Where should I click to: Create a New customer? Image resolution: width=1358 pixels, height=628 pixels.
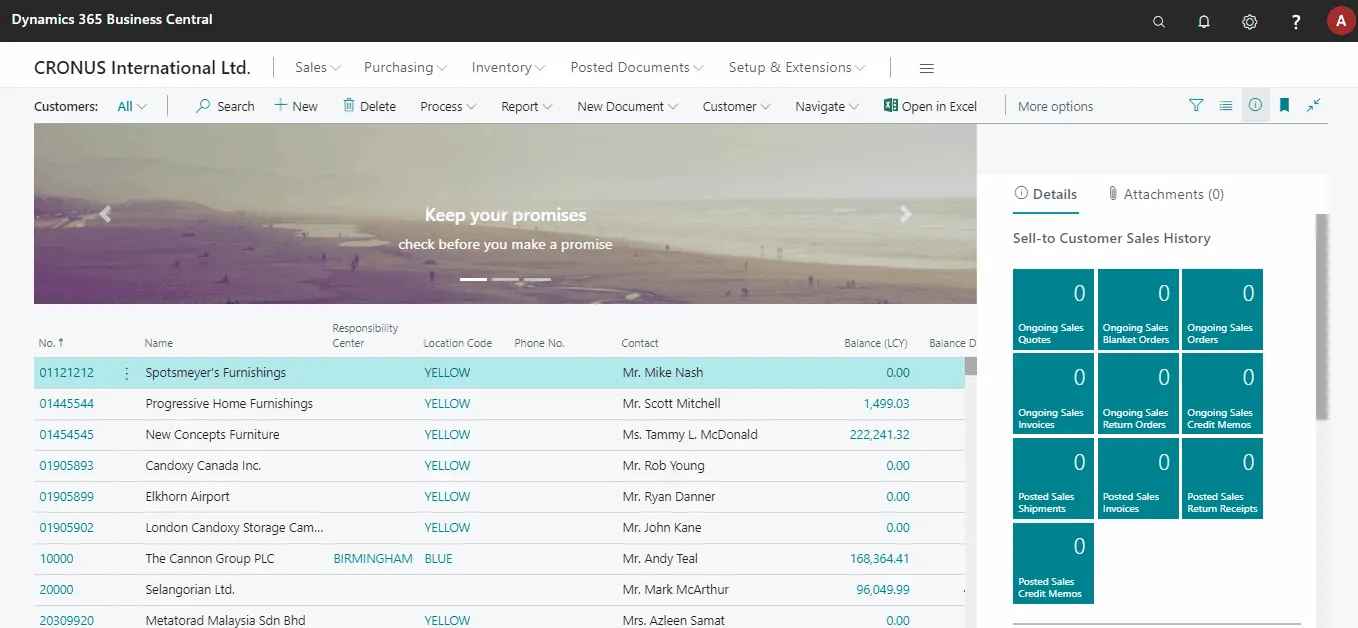tap(296, 106)
